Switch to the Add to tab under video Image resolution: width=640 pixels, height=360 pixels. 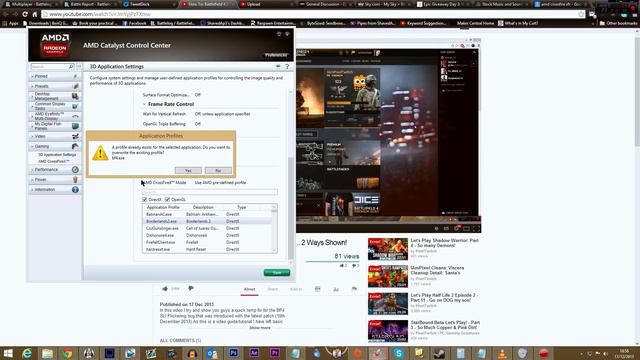(x=296, y=289)
